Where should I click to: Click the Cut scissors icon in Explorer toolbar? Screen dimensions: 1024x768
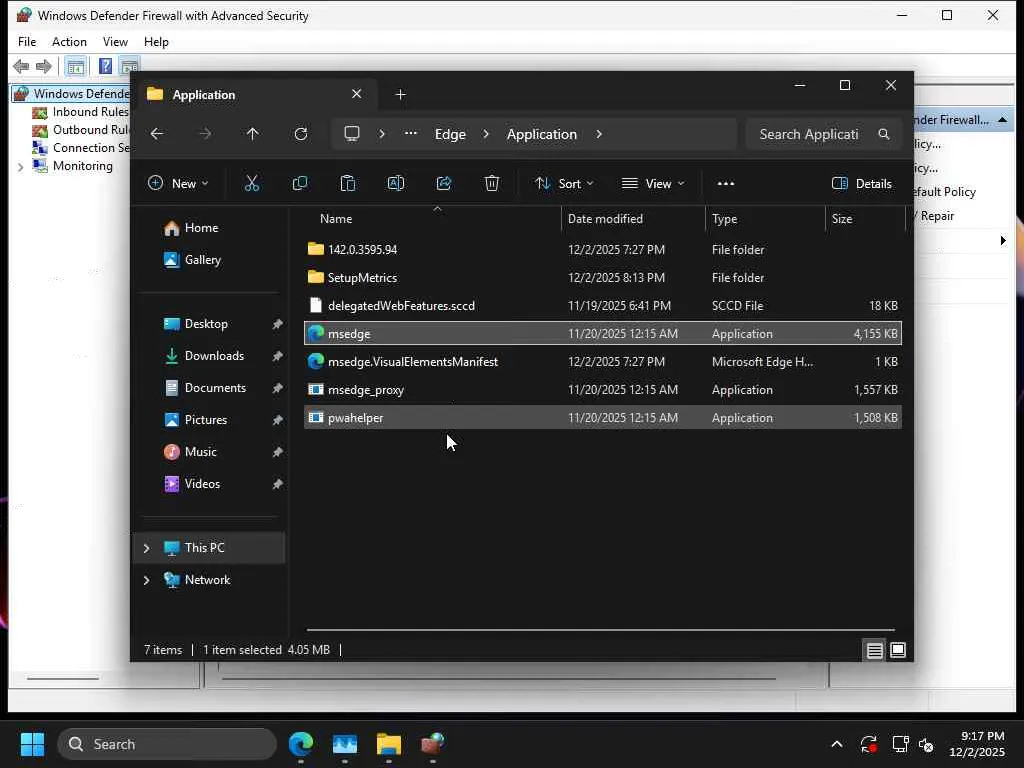click(251, 184)
